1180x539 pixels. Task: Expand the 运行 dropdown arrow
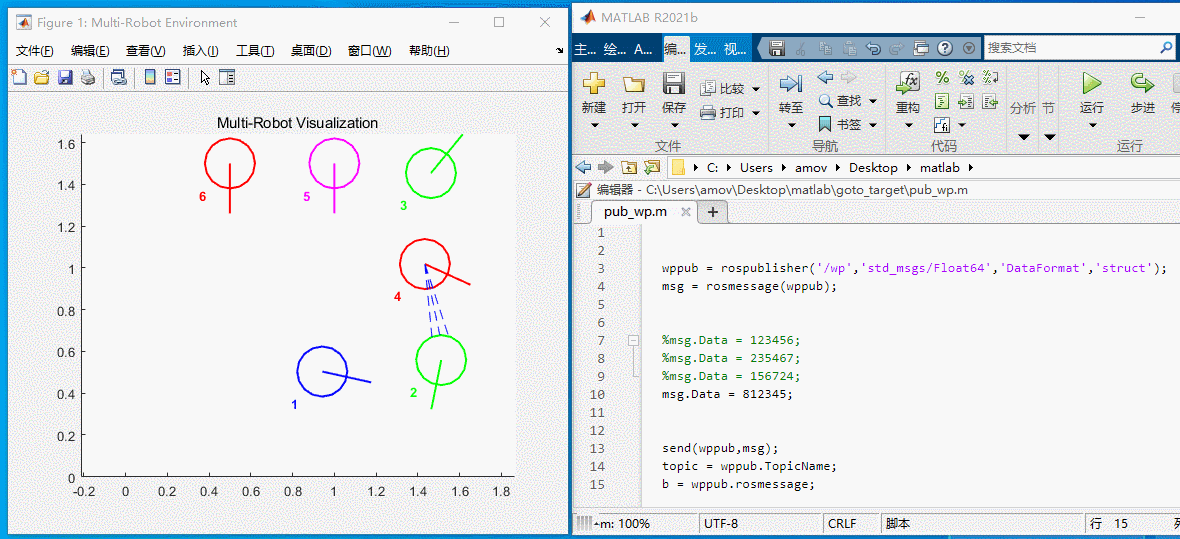pos(1091,125)
